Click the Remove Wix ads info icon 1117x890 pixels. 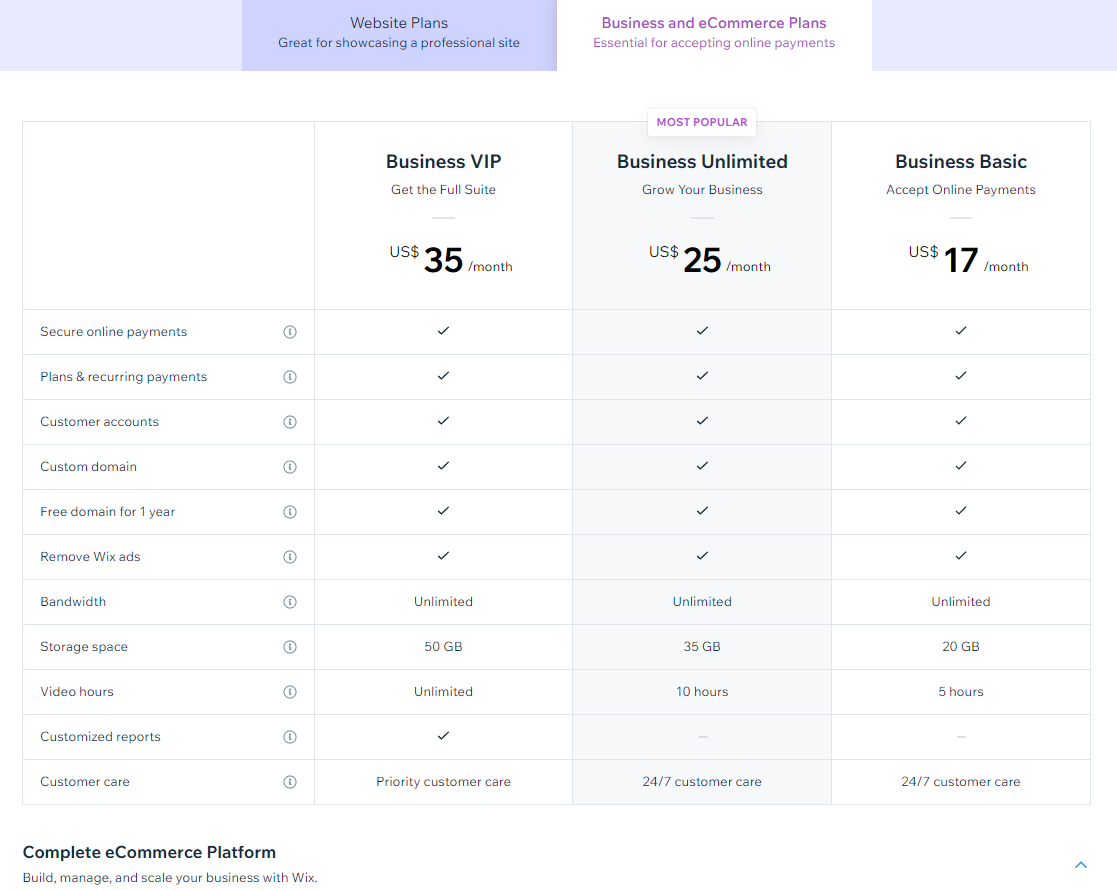pyautogui.click(x=290, y=557)
